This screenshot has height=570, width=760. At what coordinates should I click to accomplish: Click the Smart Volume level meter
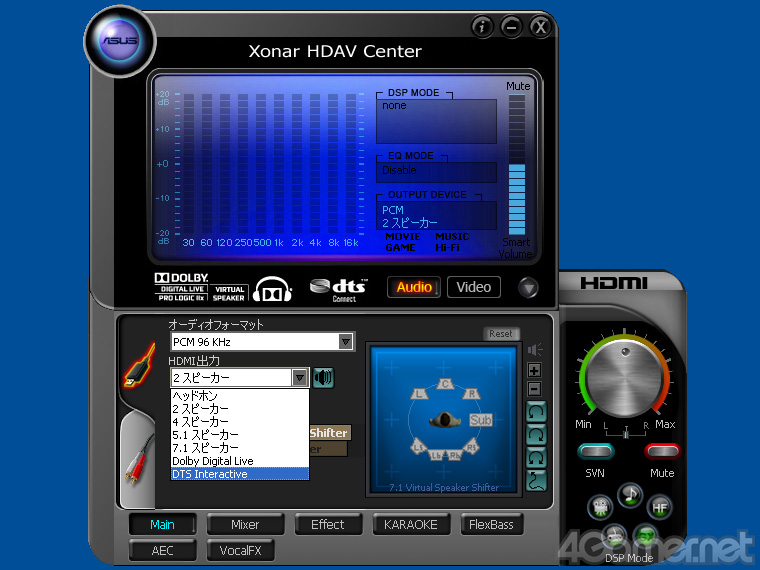pos(517,165)
